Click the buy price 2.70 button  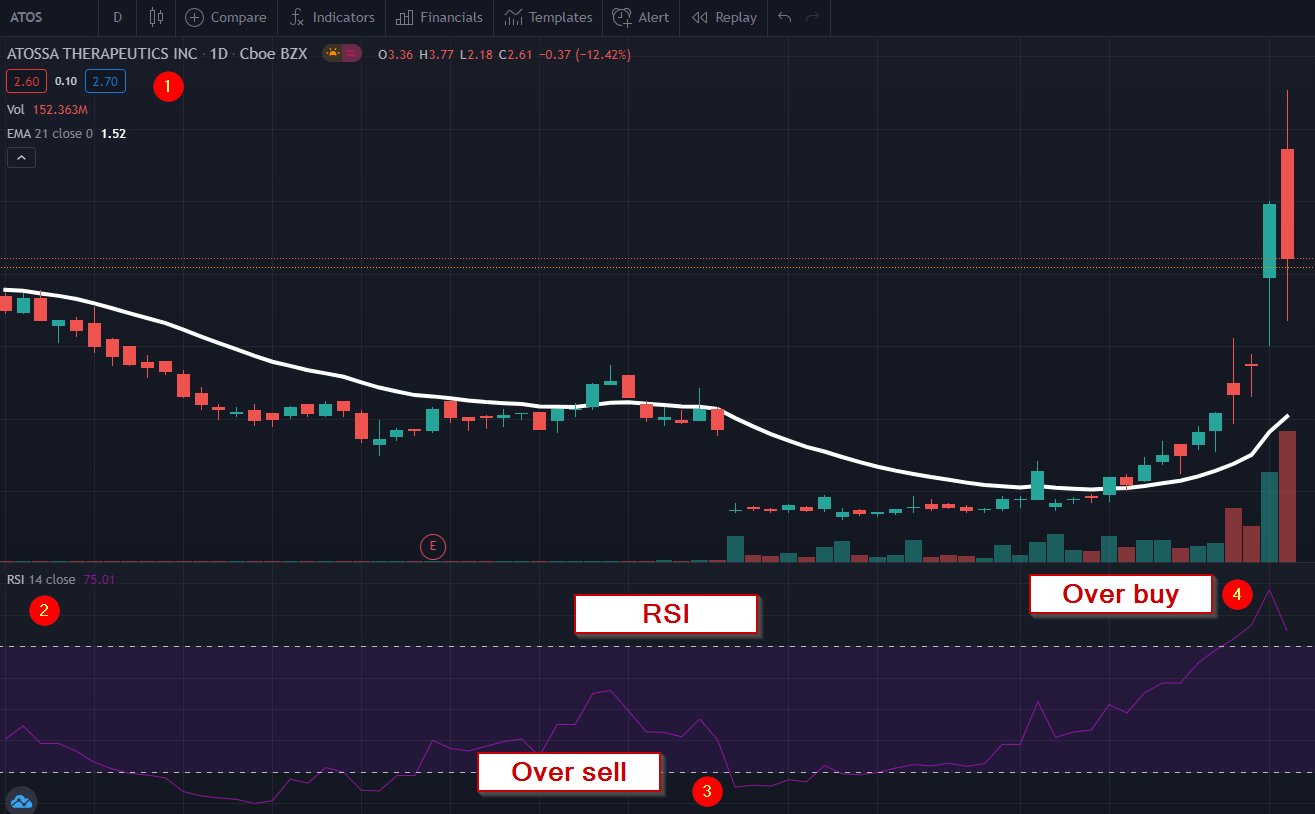(x=105, y=82)
